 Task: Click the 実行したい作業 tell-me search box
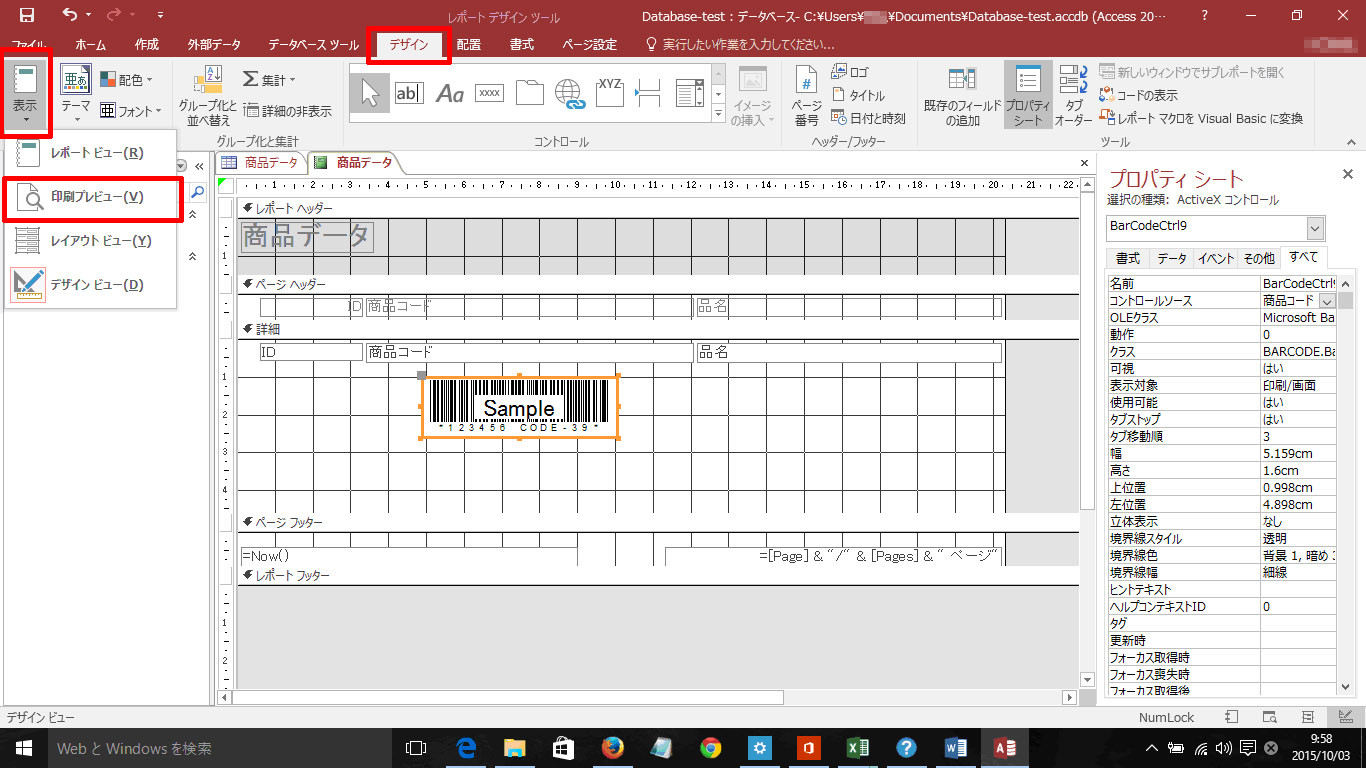(x=740, y=45)
